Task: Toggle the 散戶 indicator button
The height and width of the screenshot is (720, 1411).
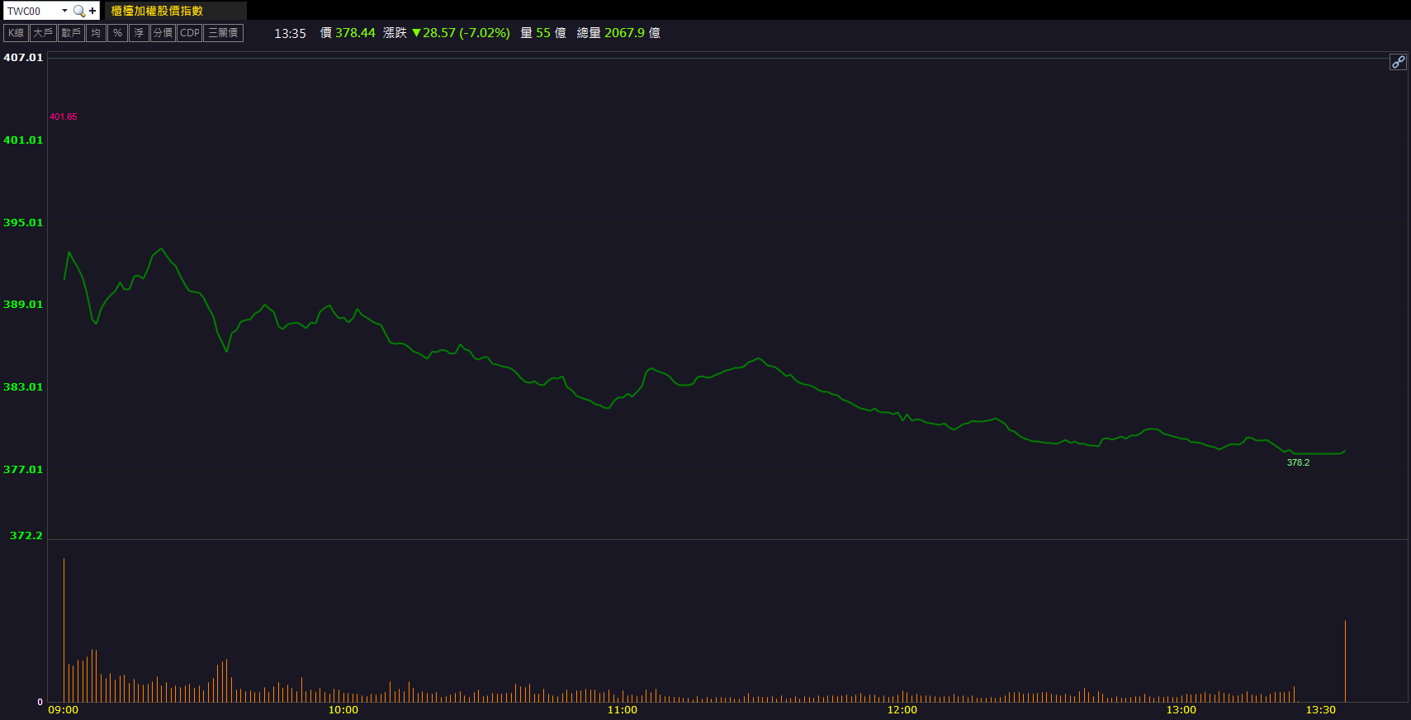Action: click(71, 33)
